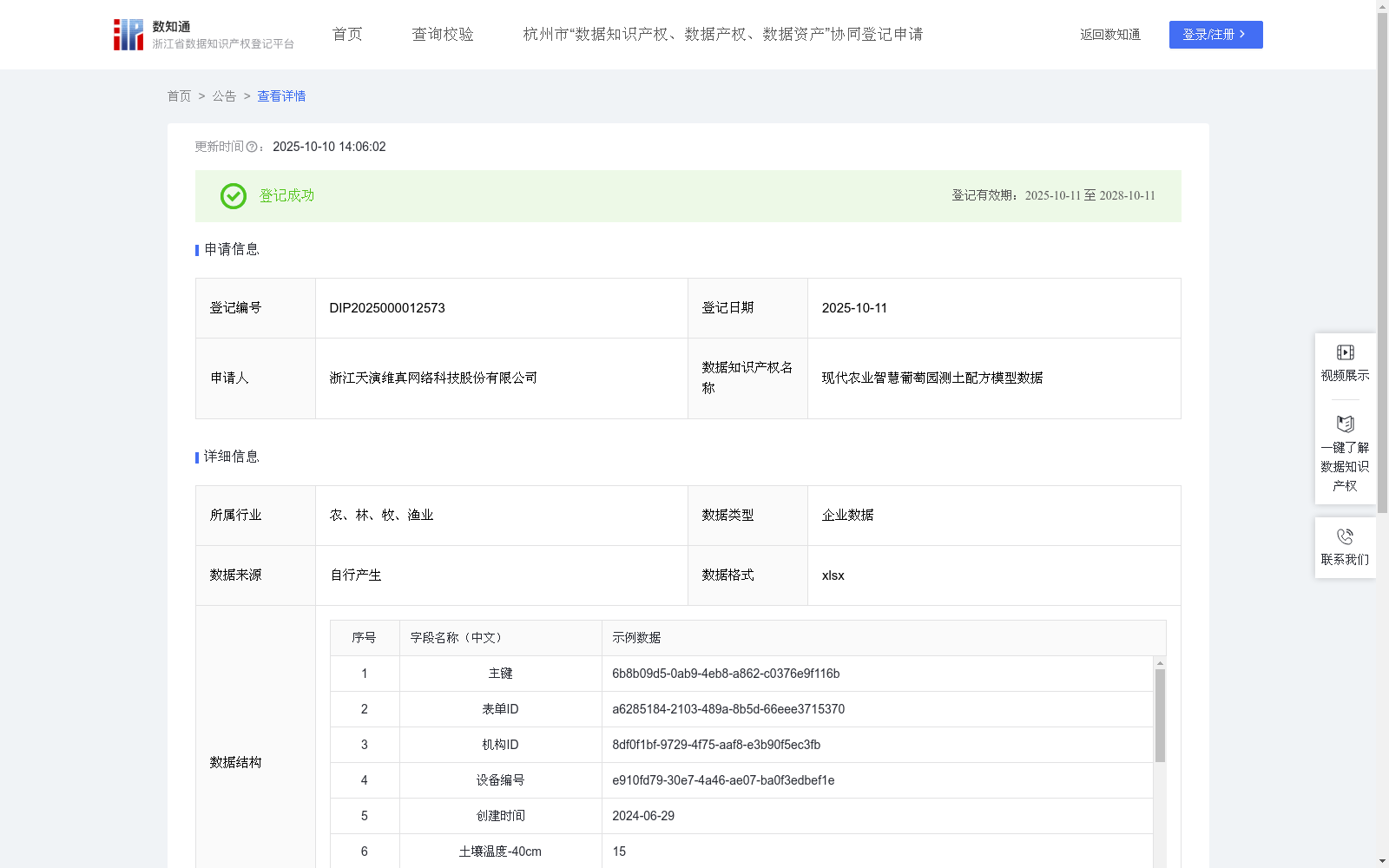The height and width of the screenshot is (868, 1389).
Task: Open the 查询校验 menu item
Action: tap(443, 35)
